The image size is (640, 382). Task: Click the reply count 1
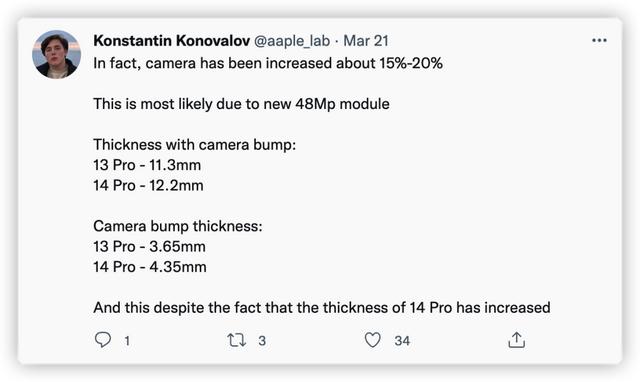[x=127, y=341]
